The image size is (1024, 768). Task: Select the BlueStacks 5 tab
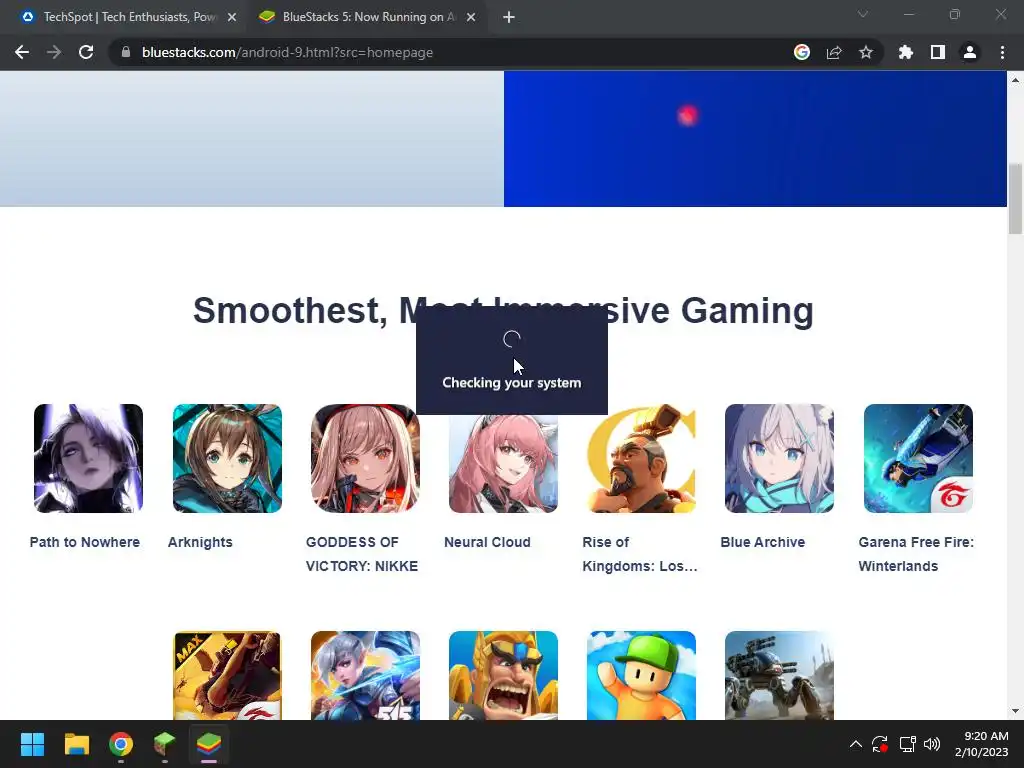(x=368, y=17)
